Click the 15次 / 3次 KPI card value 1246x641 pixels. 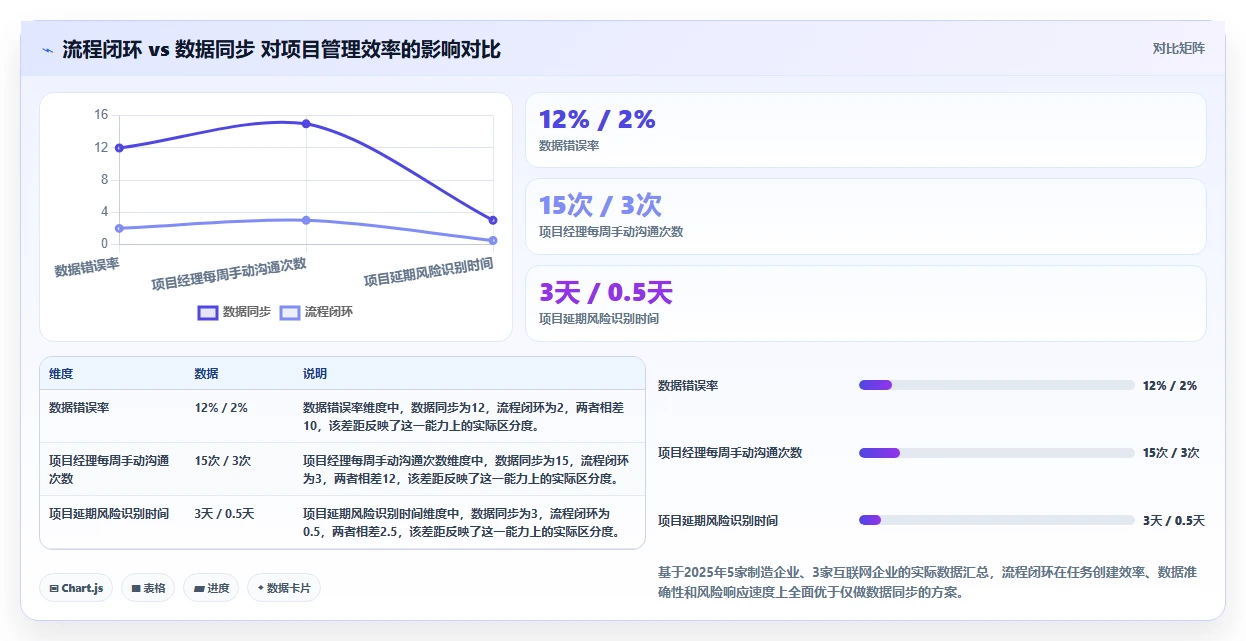600,205
